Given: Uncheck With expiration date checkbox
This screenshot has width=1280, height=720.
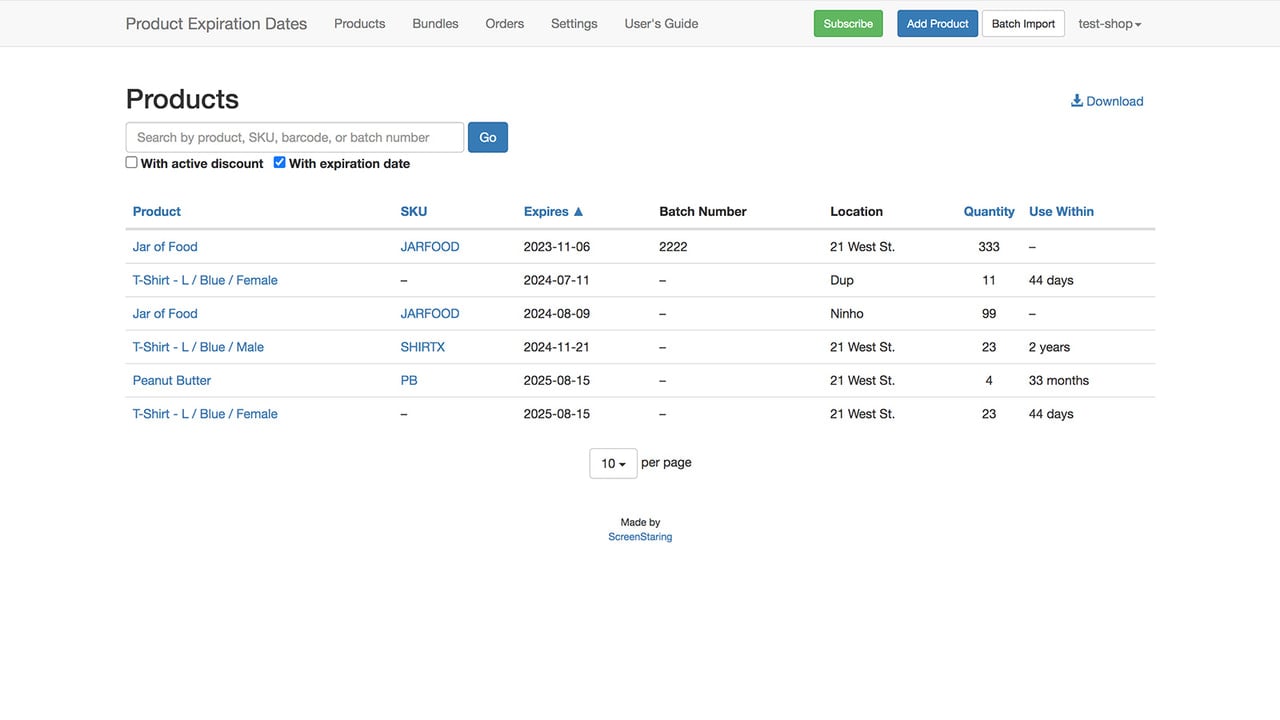Looking at the screenshot, I should click(279, 162).
